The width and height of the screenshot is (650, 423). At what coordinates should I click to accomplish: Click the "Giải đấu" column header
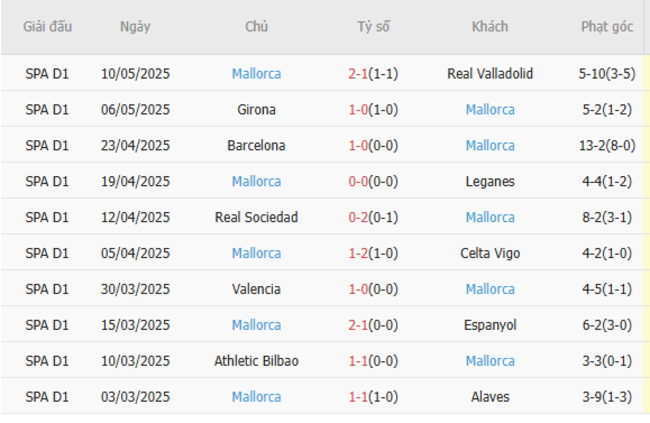[48, 27]
